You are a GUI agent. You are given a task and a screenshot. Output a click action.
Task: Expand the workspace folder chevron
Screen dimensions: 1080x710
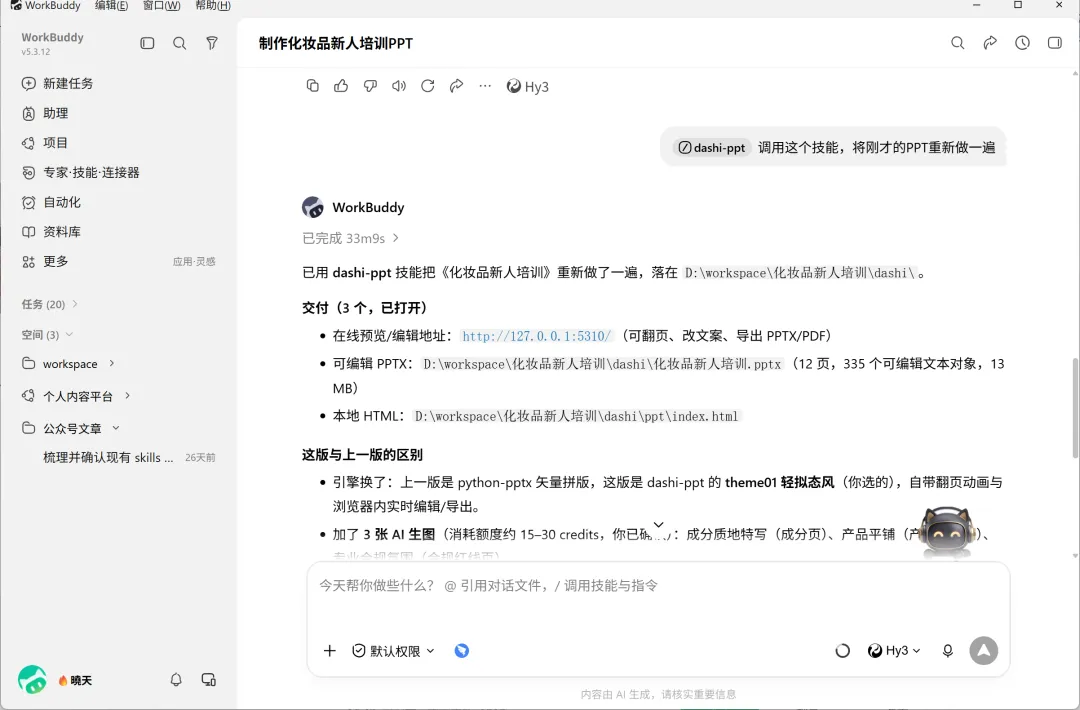pos(112,363)
